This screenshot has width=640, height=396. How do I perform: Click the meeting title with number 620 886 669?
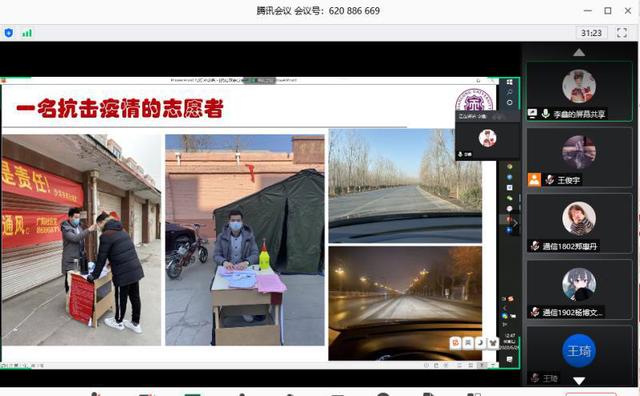click(x=318, y=11)
